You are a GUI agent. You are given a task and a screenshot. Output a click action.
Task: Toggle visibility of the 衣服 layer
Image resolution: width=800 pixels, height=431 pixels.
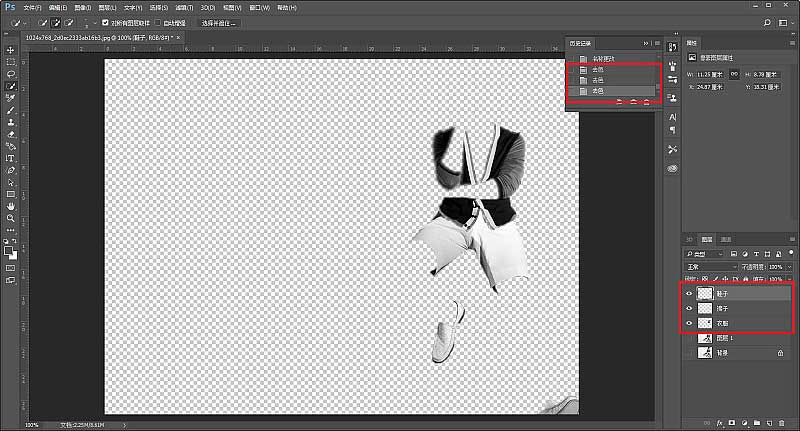688,323
